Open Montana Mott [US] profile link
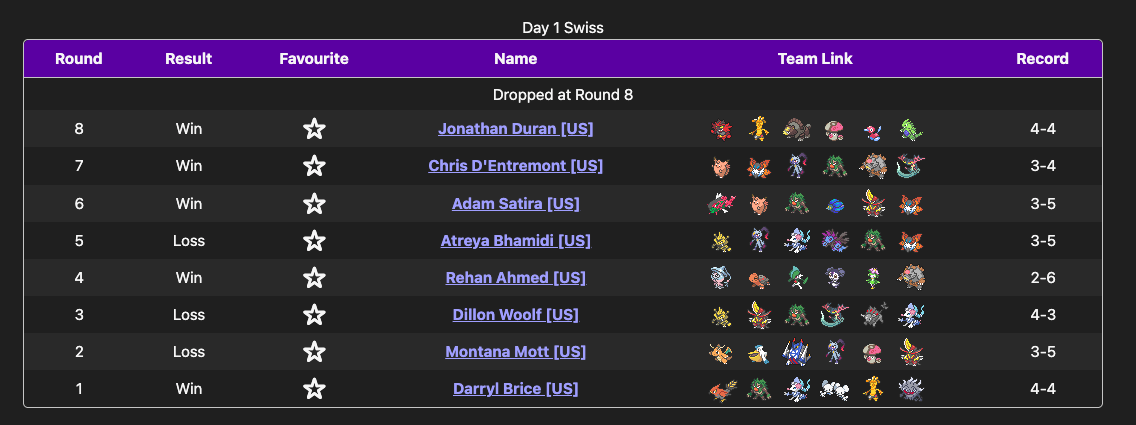 (515, 352)
